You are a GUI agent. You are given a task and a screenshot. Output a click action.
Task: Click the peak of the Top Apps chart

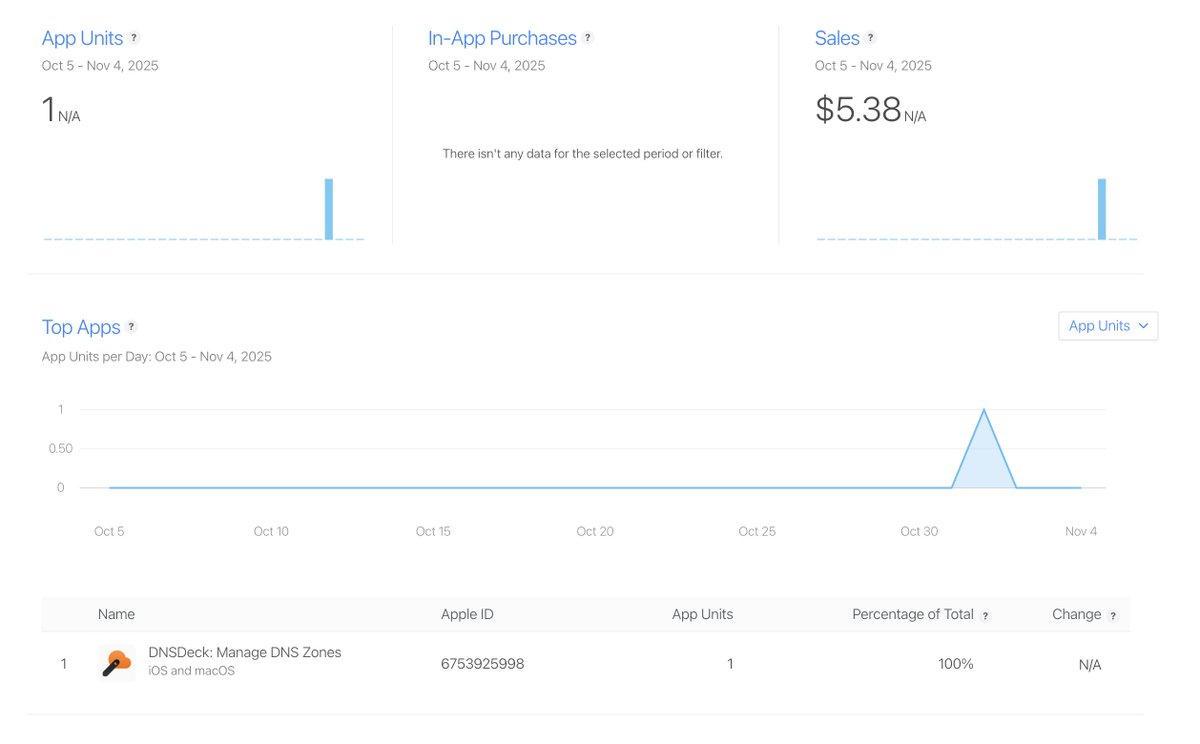click(x=984, y=410)
